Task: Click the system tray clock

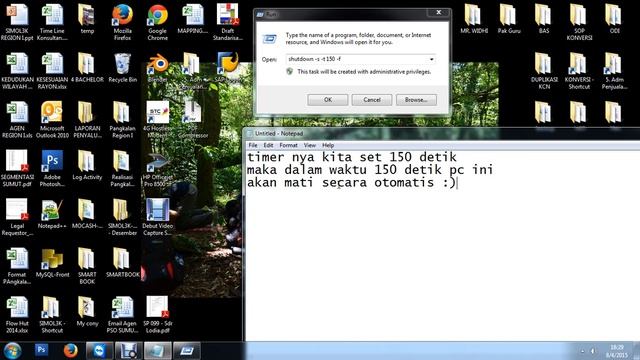Action: click(617, 351)
